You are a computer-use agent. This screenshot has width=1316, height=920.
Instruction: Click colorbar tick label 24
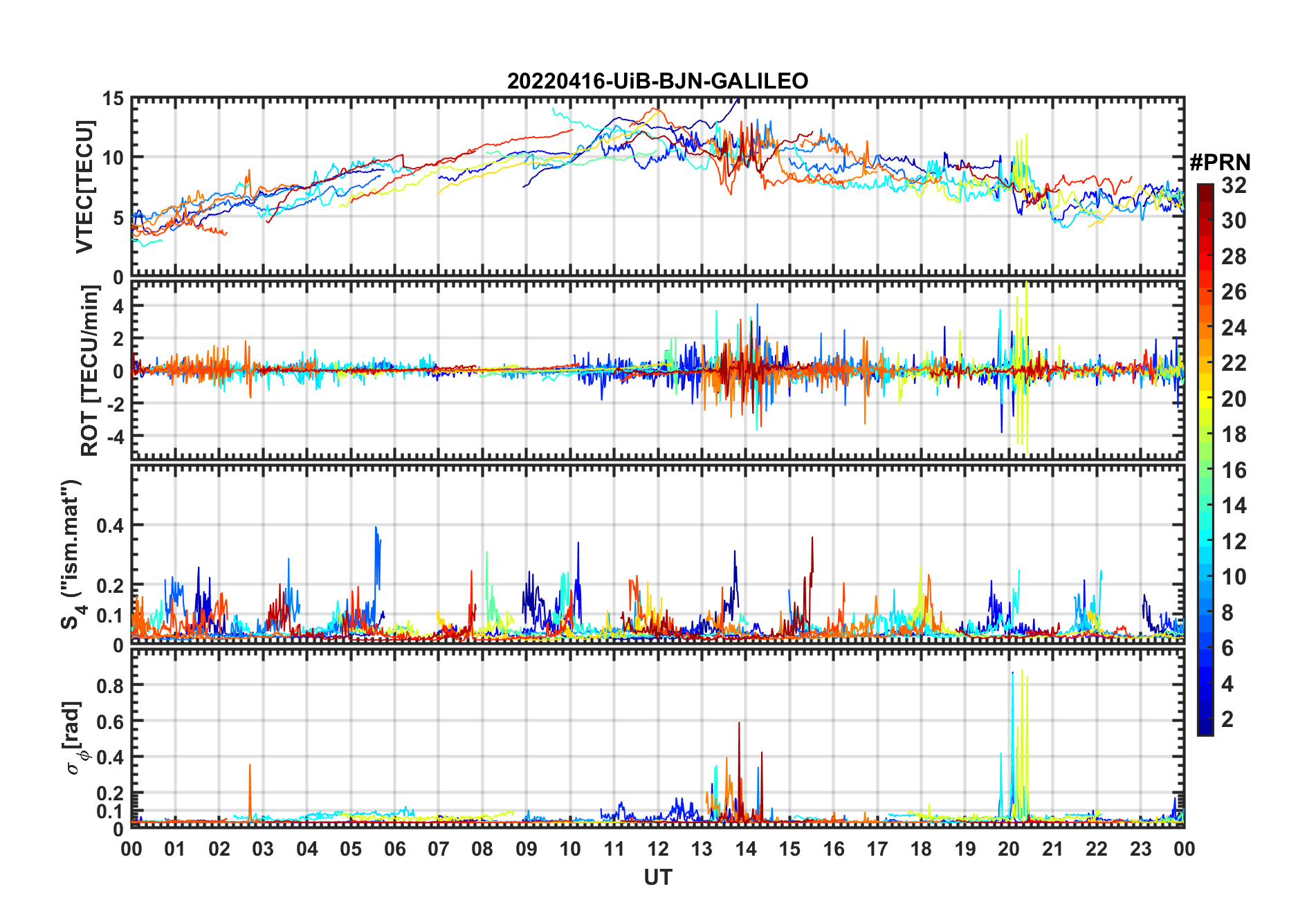[x=1234, y=328]
